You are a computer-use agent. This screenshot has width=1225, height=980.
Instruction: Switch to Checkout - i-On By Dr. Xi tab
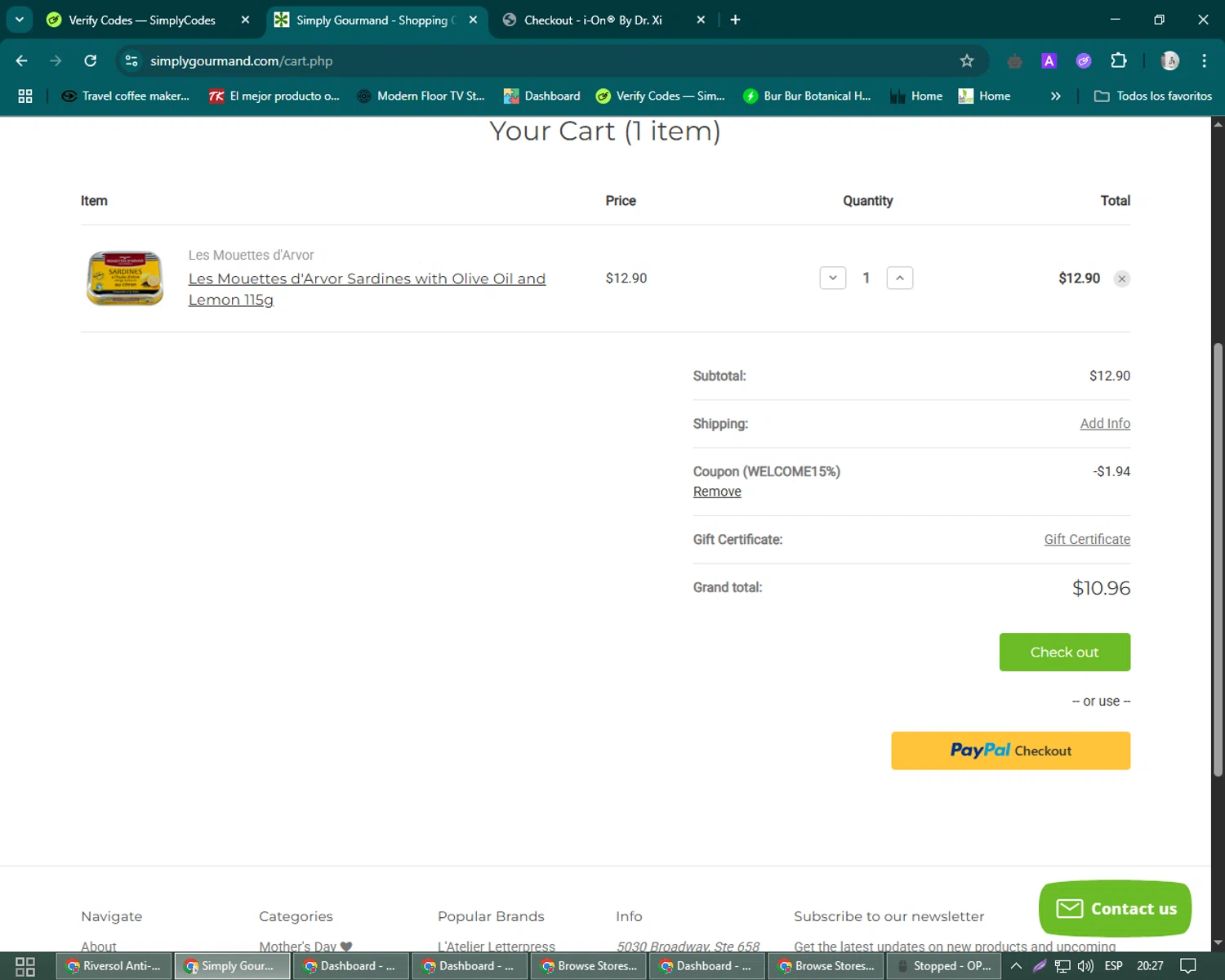593,20
